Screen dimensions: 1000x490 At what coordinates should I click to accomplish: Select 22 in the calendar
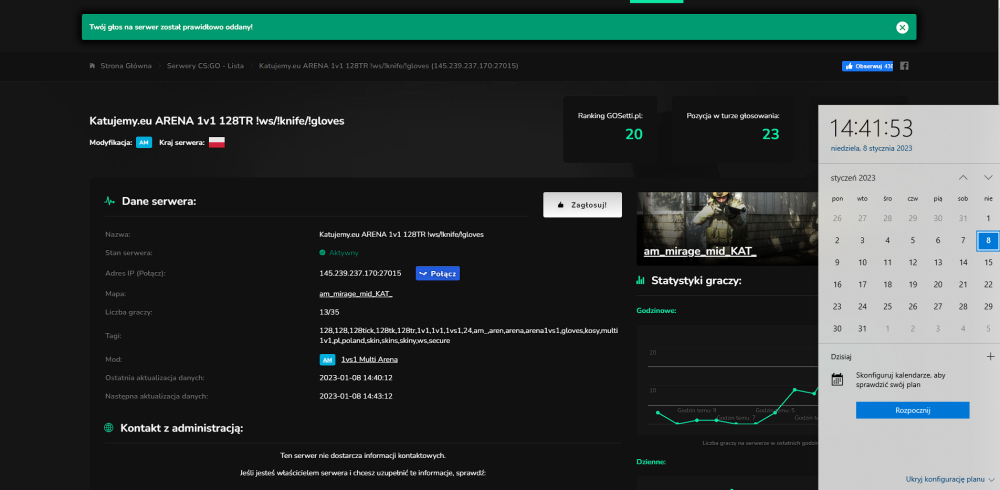coord(988,285)
